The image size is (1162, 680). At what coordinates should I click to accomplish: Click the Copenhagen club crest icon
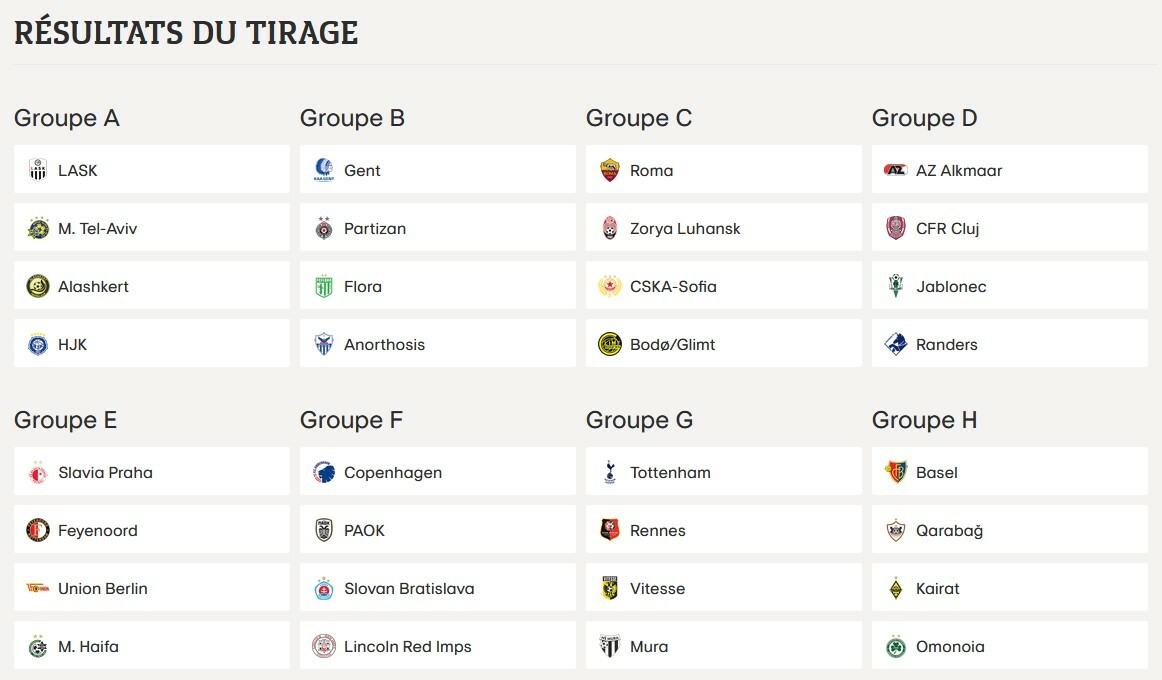[x=324, y=472]
